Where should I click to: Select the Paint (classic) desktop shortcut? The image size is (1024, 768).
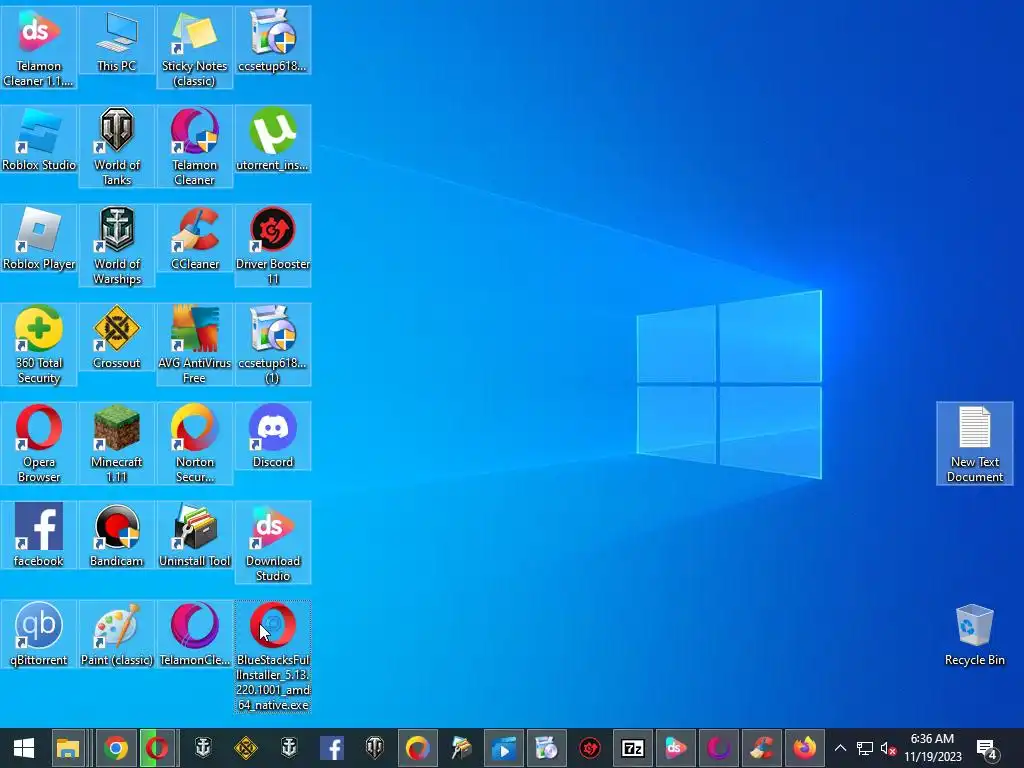[116, 635]
